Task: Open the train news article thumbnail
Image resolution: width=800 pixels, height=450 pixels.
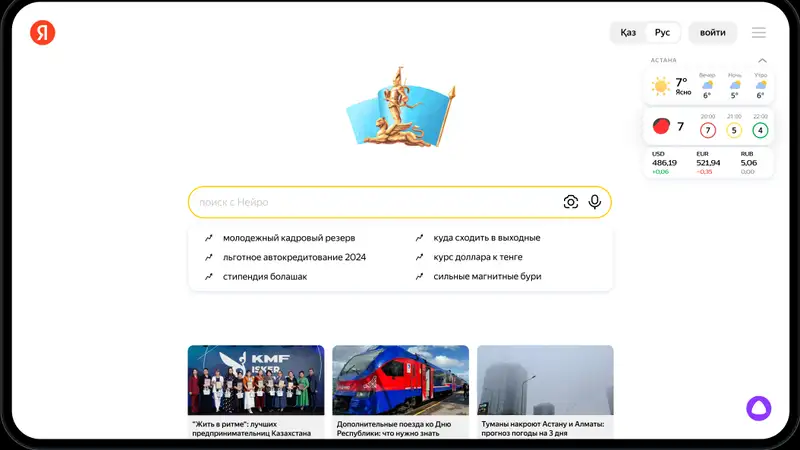Action: click(401, 380)
